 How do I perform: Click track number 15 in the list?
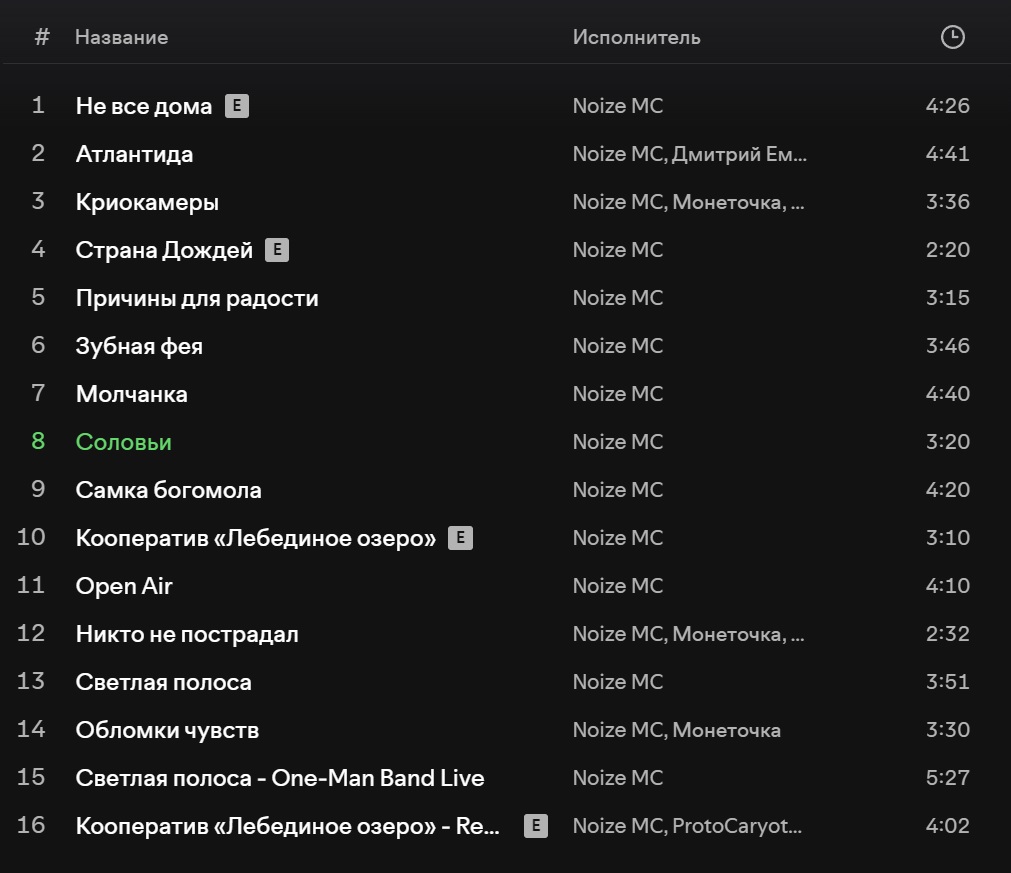point(31,778)
